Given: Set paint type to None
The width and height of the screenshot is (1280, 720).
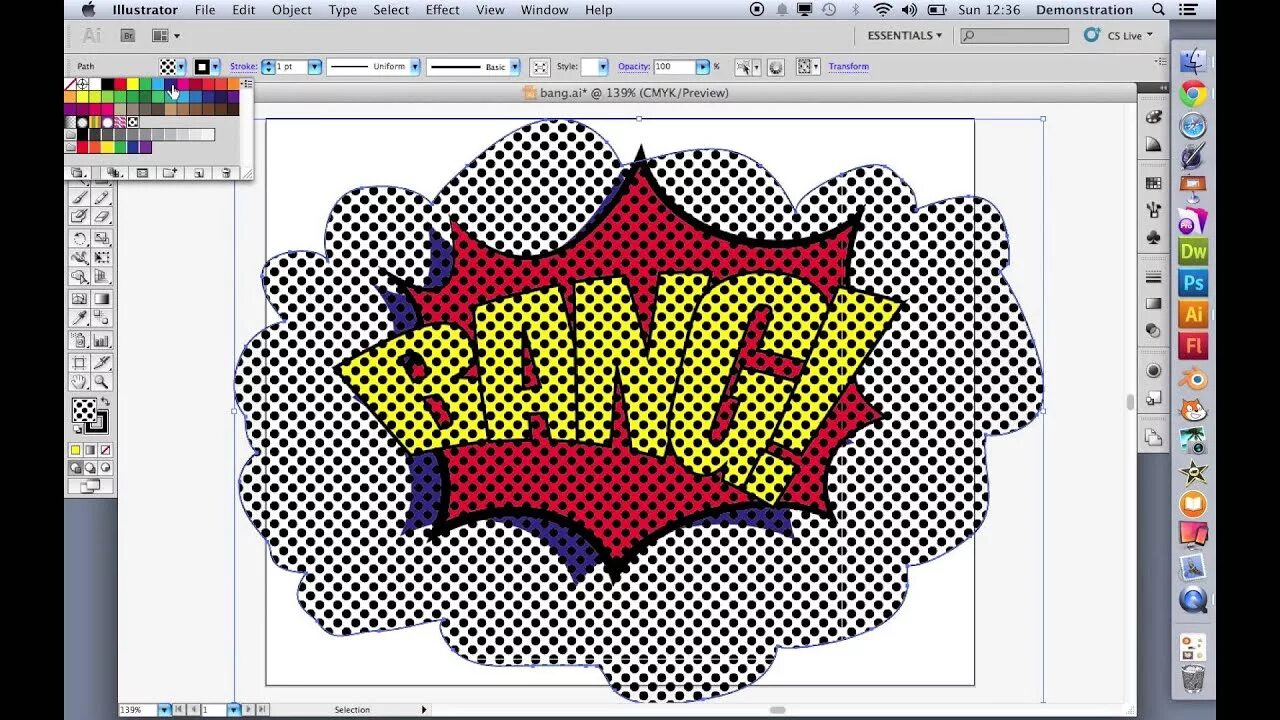Looking at the screenshot, I should point(105,449).
